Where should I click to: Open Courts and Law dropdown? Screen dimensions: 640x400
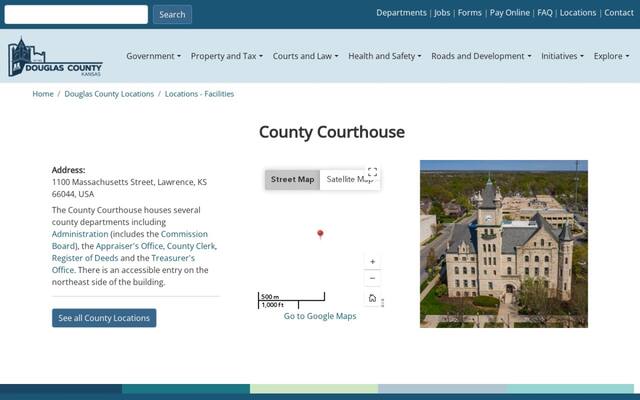[x=305, y=56]
